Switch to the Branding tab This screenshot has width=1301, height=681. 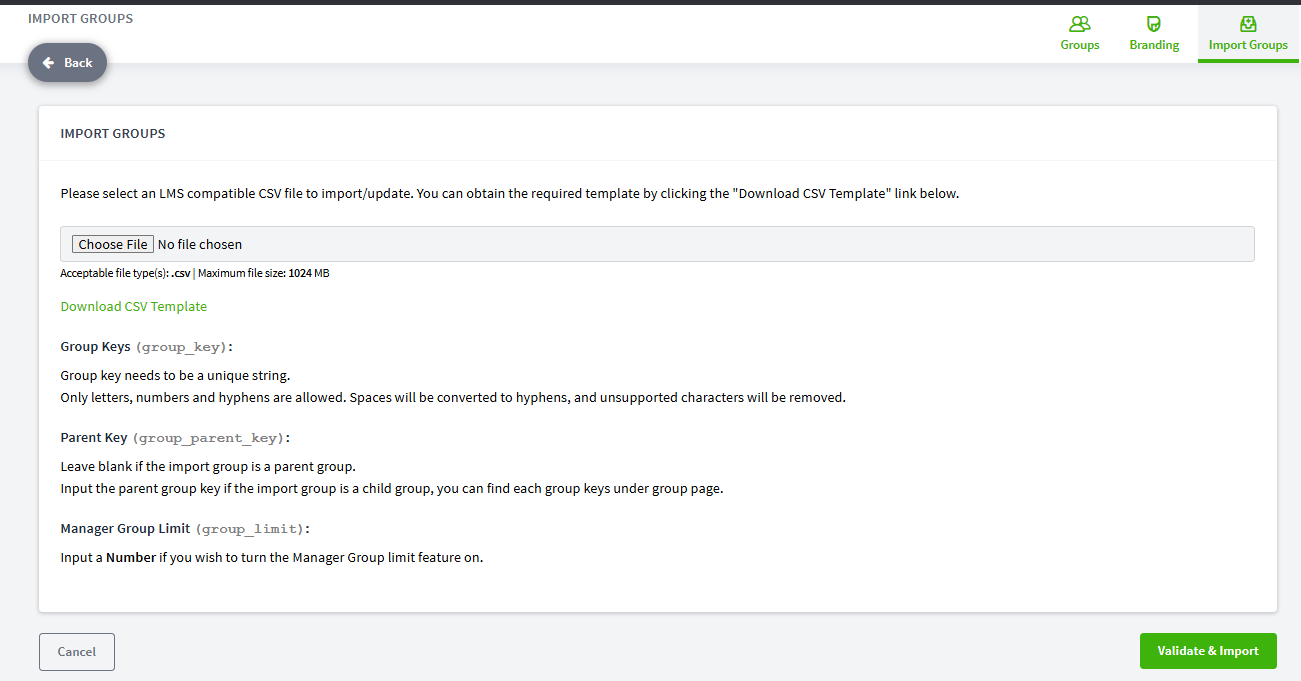[1154, 34]
